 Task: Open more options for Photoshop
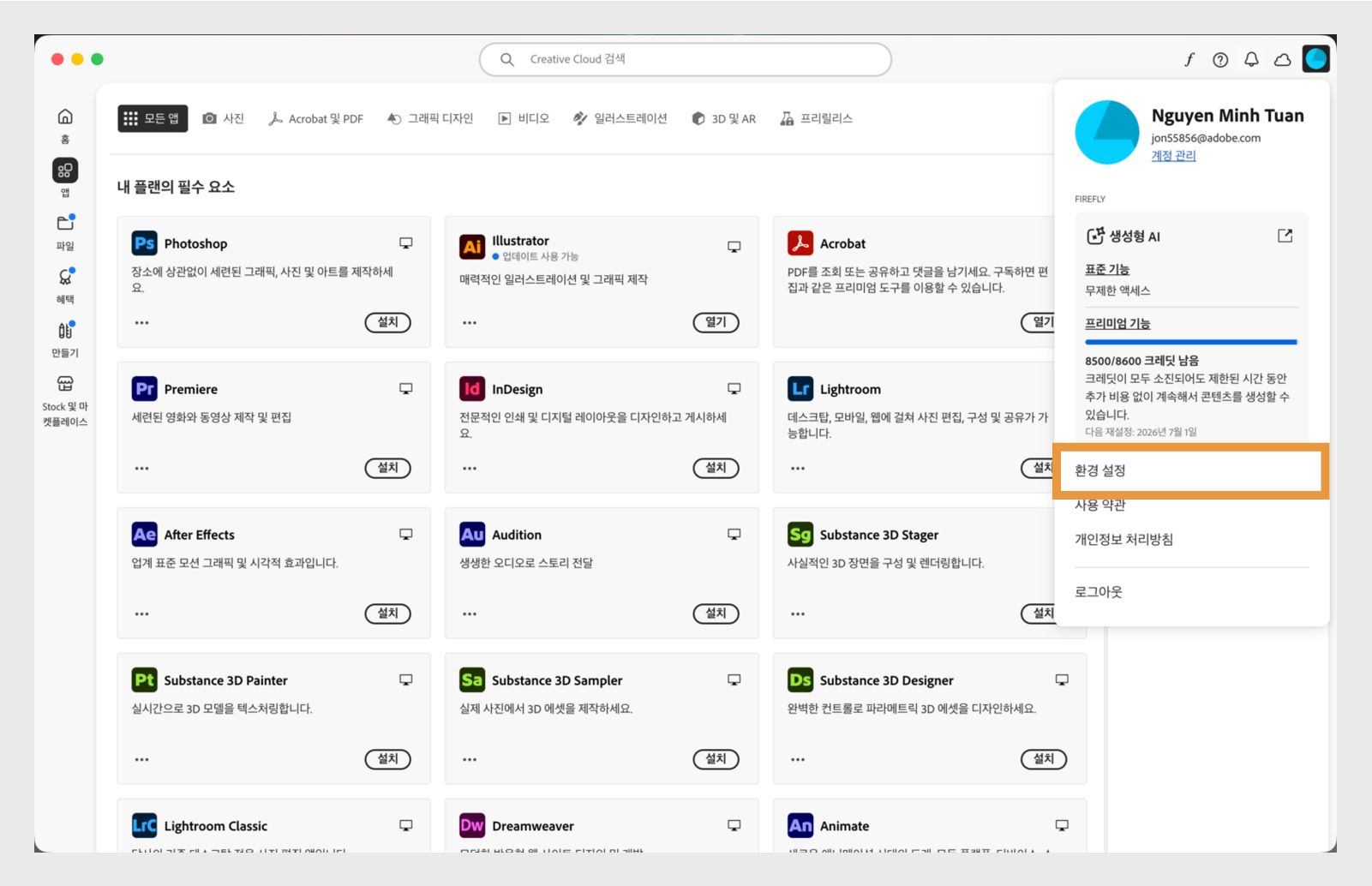click(141, 323)
